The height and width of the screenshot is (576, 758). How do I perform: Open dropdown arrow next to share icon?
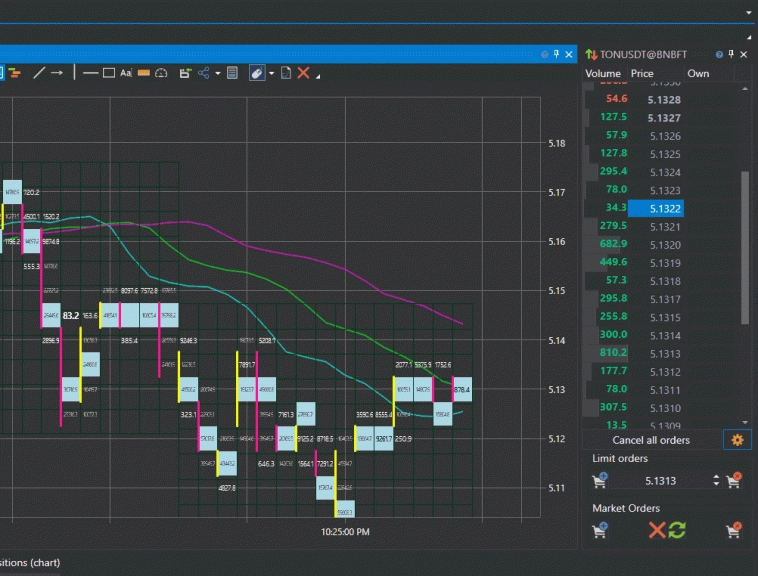click(x=217, y=73)
